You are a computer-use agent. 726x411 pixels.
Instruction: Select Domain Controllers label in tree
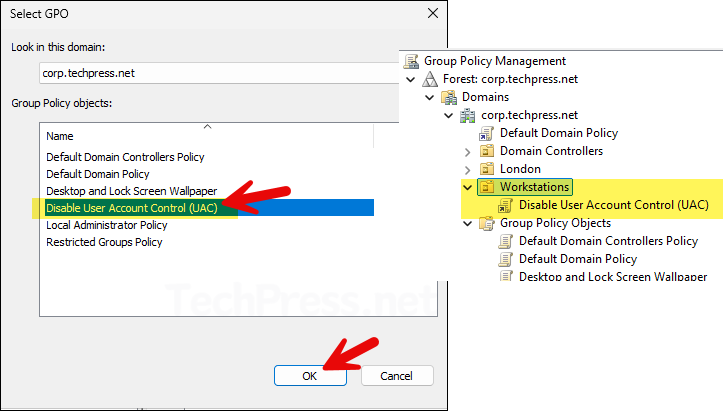pyautogui.click(x=551, y=151)
